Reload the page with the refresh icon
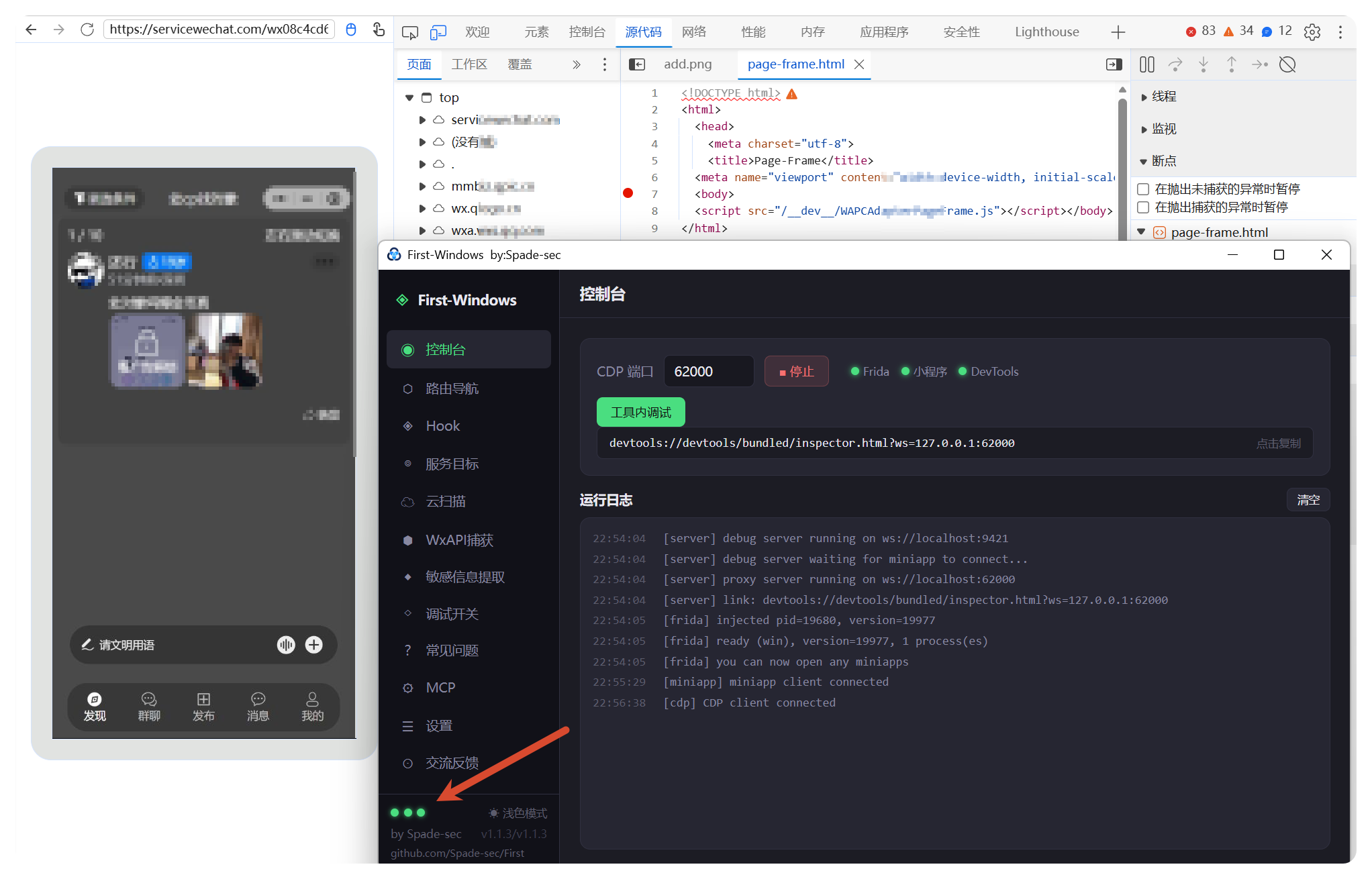This screenshot has width=1372, height=879. (x=87, y=30)
